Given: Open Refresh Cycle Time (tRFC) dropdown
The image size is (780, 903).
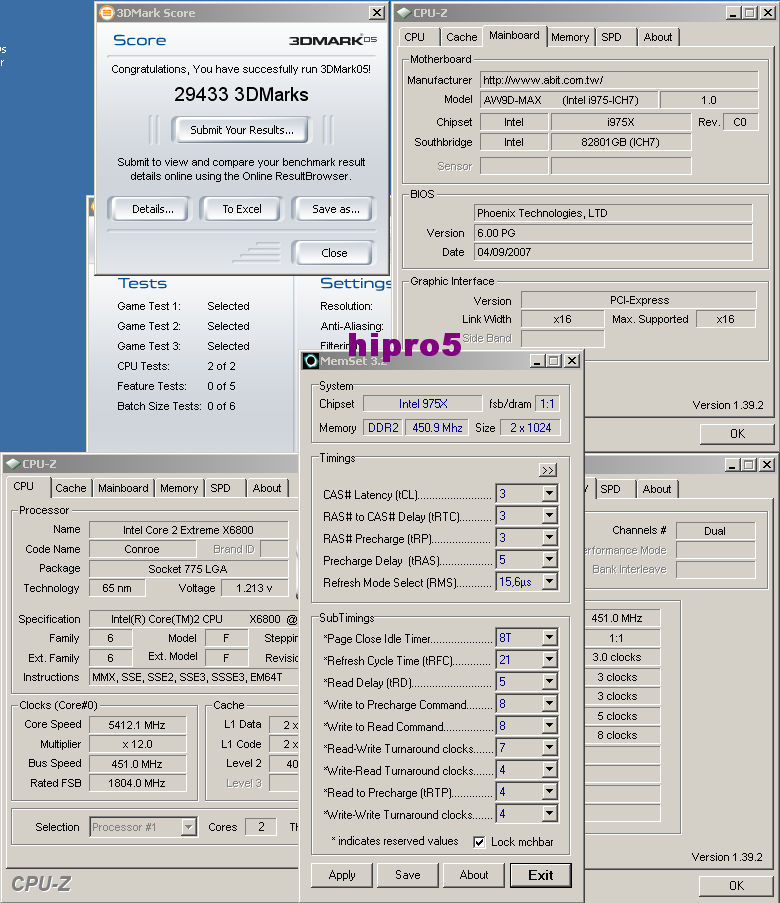Looking at the screenshot, I should (x=550, y=659).
